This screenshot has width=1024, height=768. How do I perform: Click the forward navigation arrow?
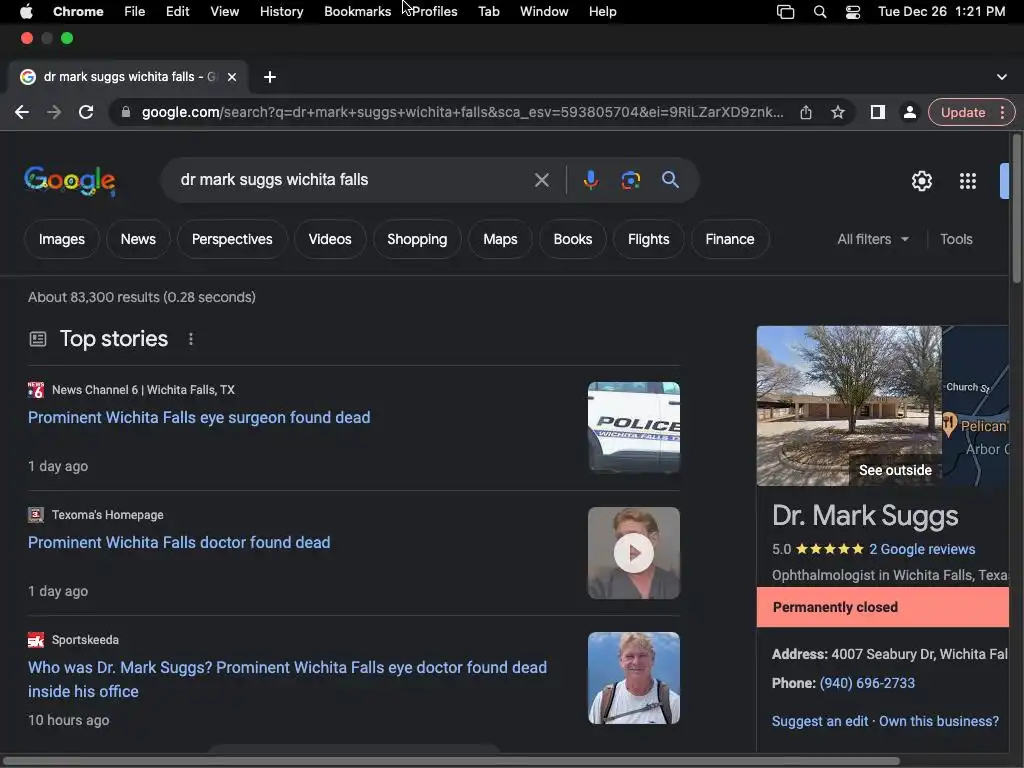tap(54, 112)
